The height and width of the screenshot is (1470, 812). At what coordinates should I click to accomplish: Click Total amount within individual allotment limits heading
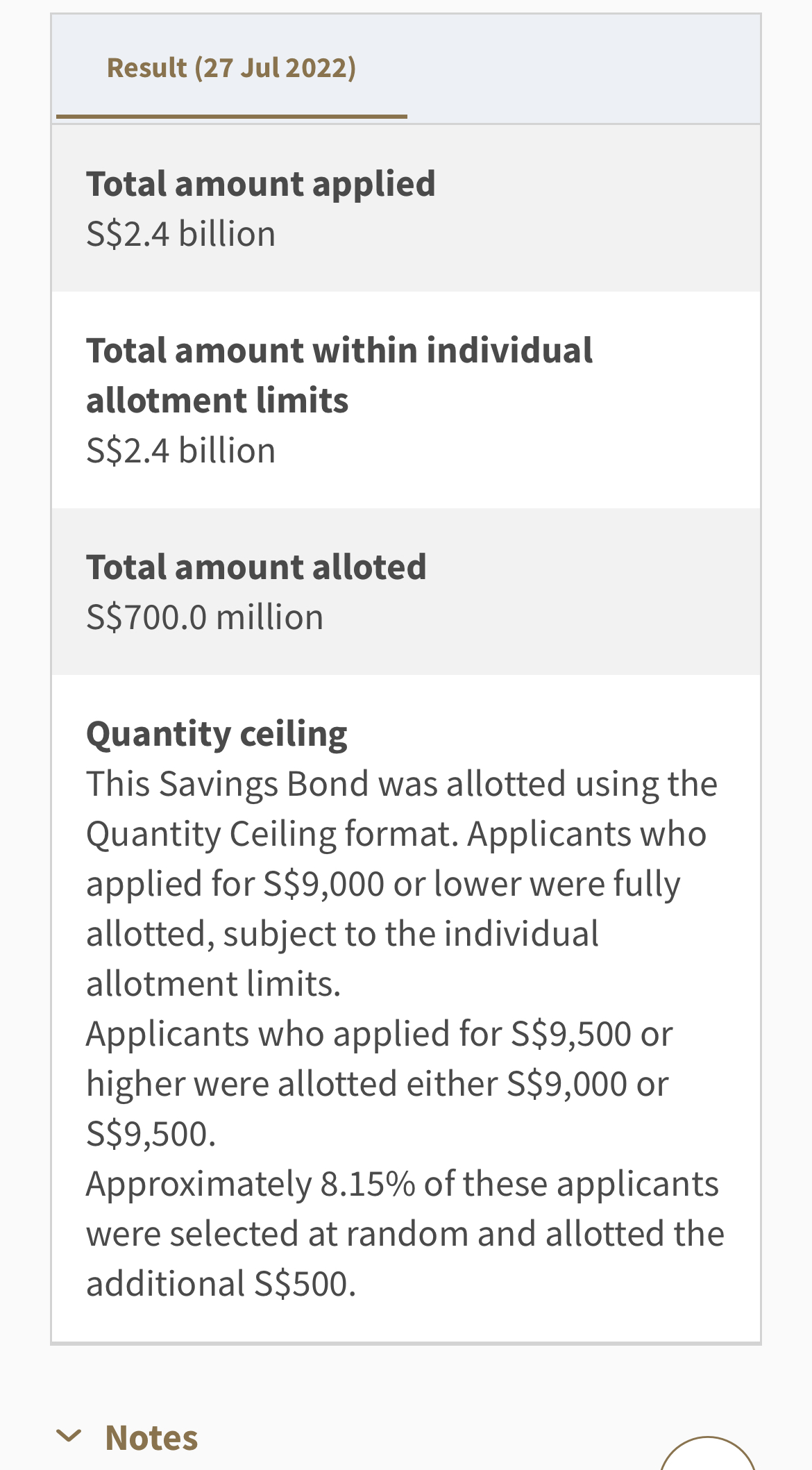(x=339, y=375)
